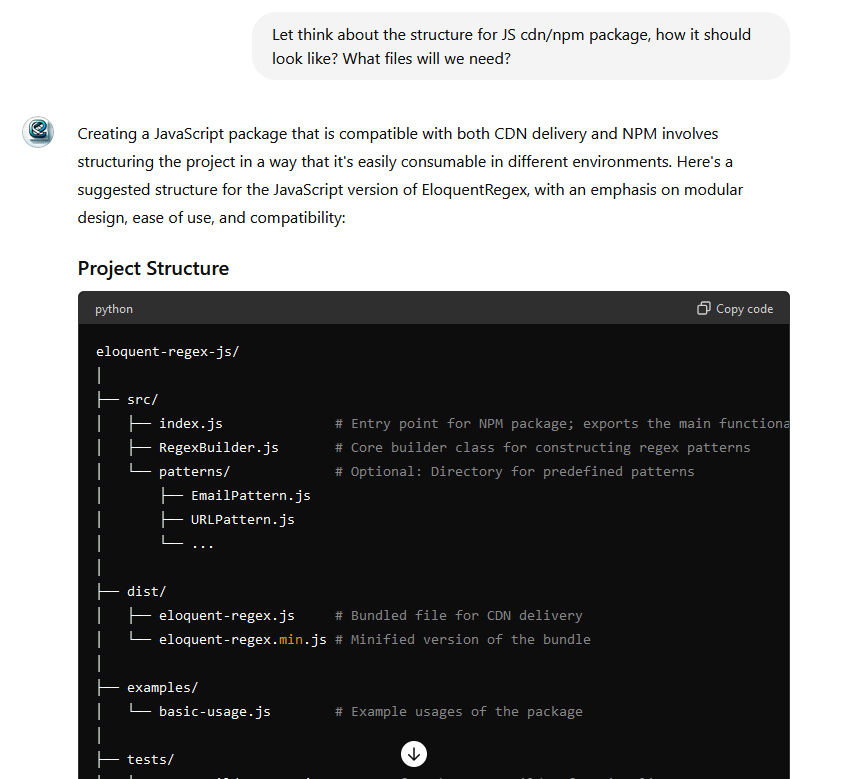
Task: Click the assistant avatar icon
Action: [38, 132]
